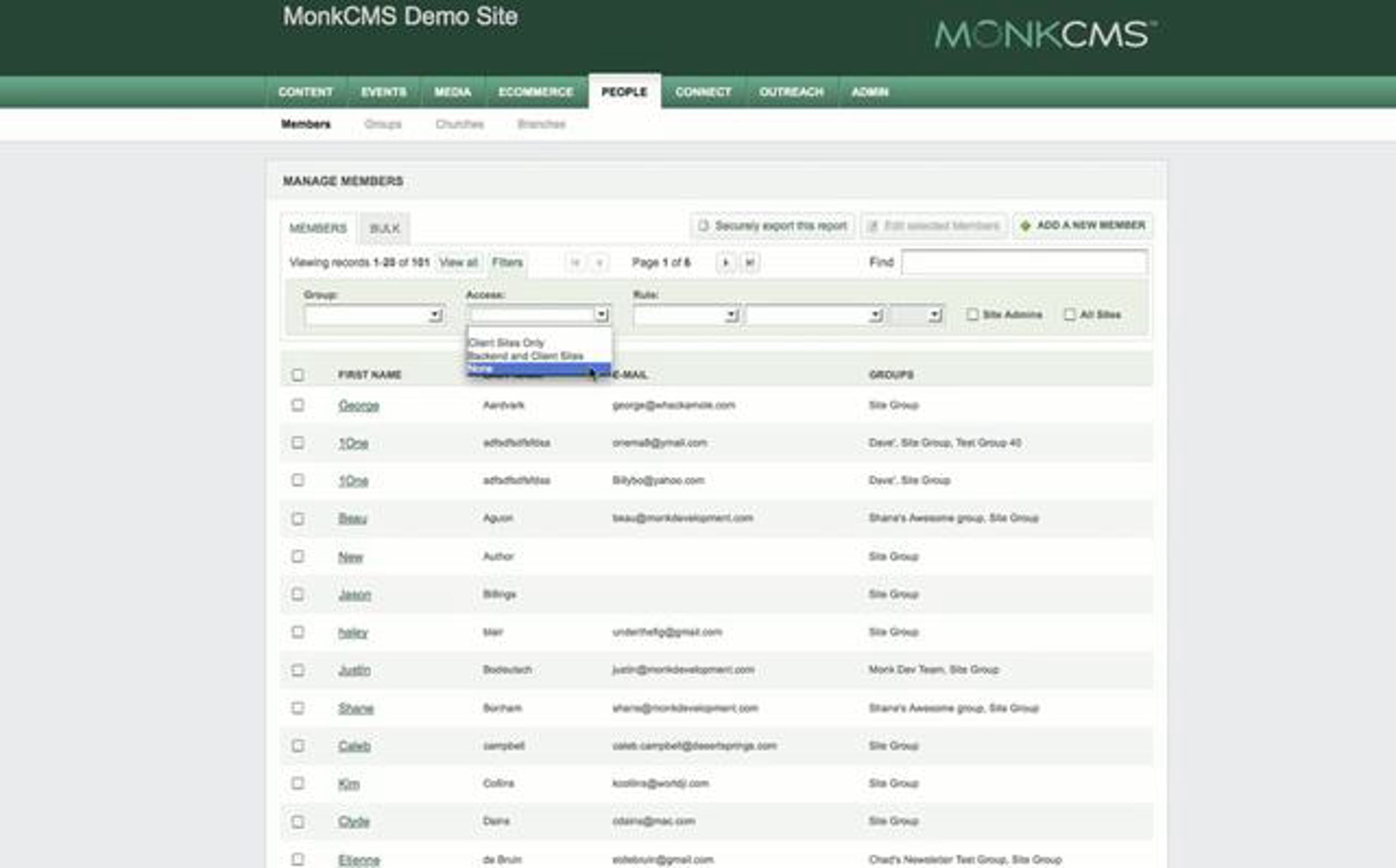Click Add a New Member button

point(1084,226)
